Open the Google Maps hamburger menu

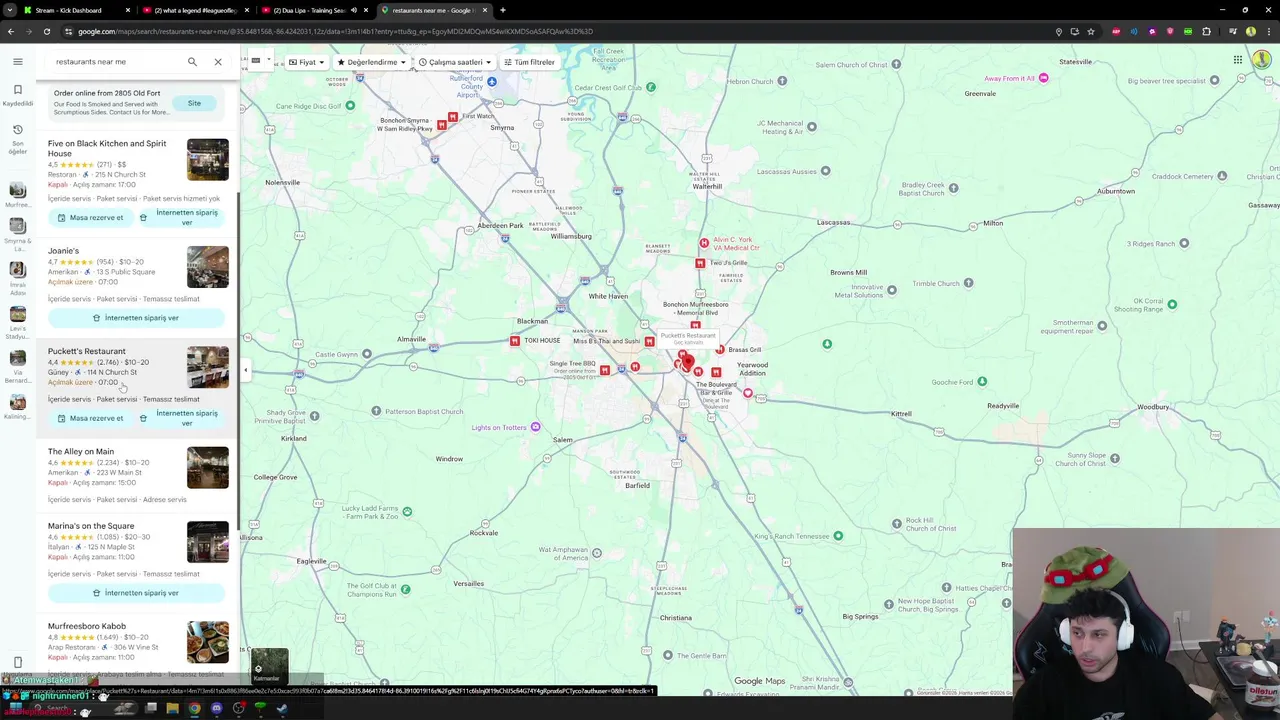[x=17, y=62]
